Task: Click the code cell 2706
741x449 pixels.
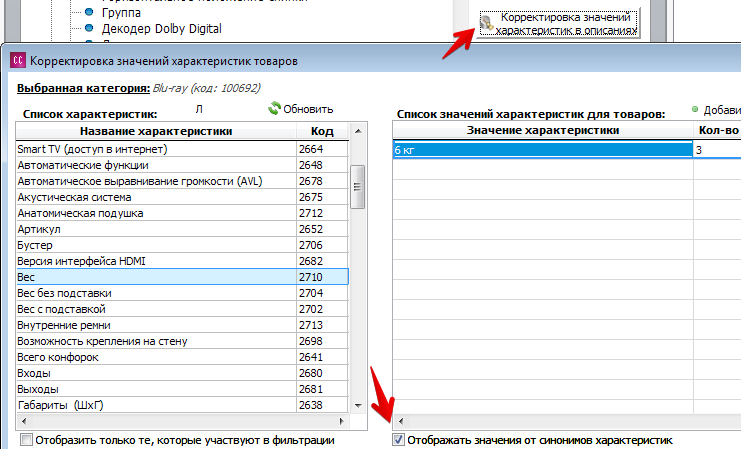Action: [322, 245]
